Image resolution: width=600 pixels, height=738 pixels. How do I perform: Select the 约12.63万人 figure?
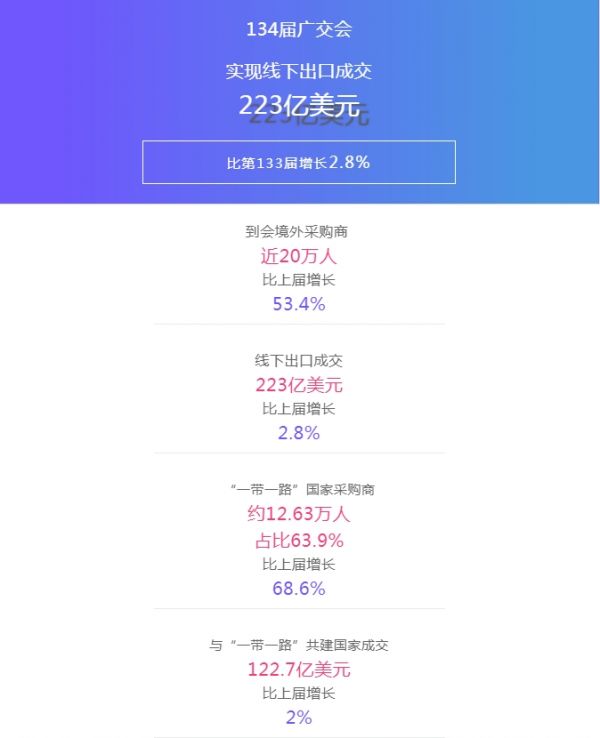pyautogui.click(x=299, y=514)
